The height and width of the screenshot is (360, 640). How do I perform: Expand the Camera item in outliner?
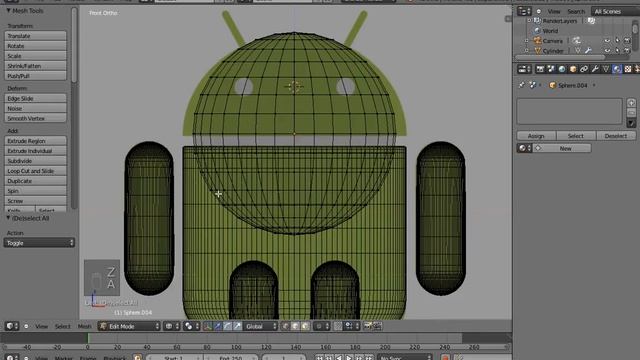pyautogui.click(x=527, y=41)
